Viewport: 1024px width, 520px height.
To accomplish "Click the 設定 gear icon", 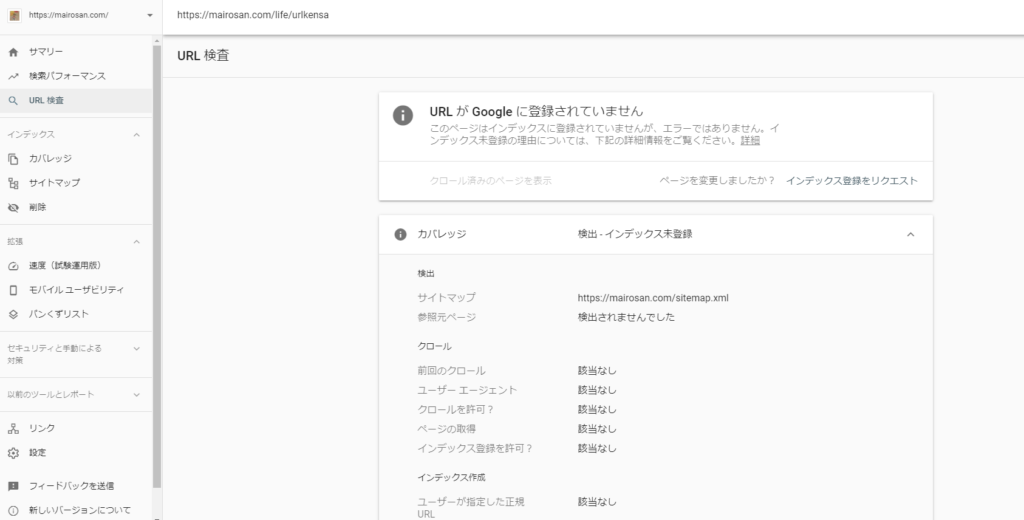I will (13, 452).
